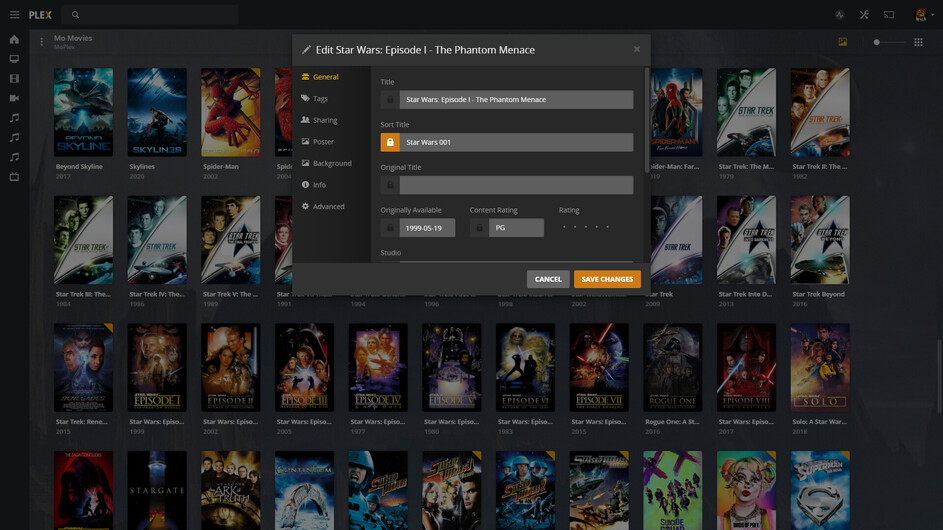Open the account dropdown arrow beside avatar
Image resolution: width=943 pixels, height=530 pixels.
[x=933, y=15]
